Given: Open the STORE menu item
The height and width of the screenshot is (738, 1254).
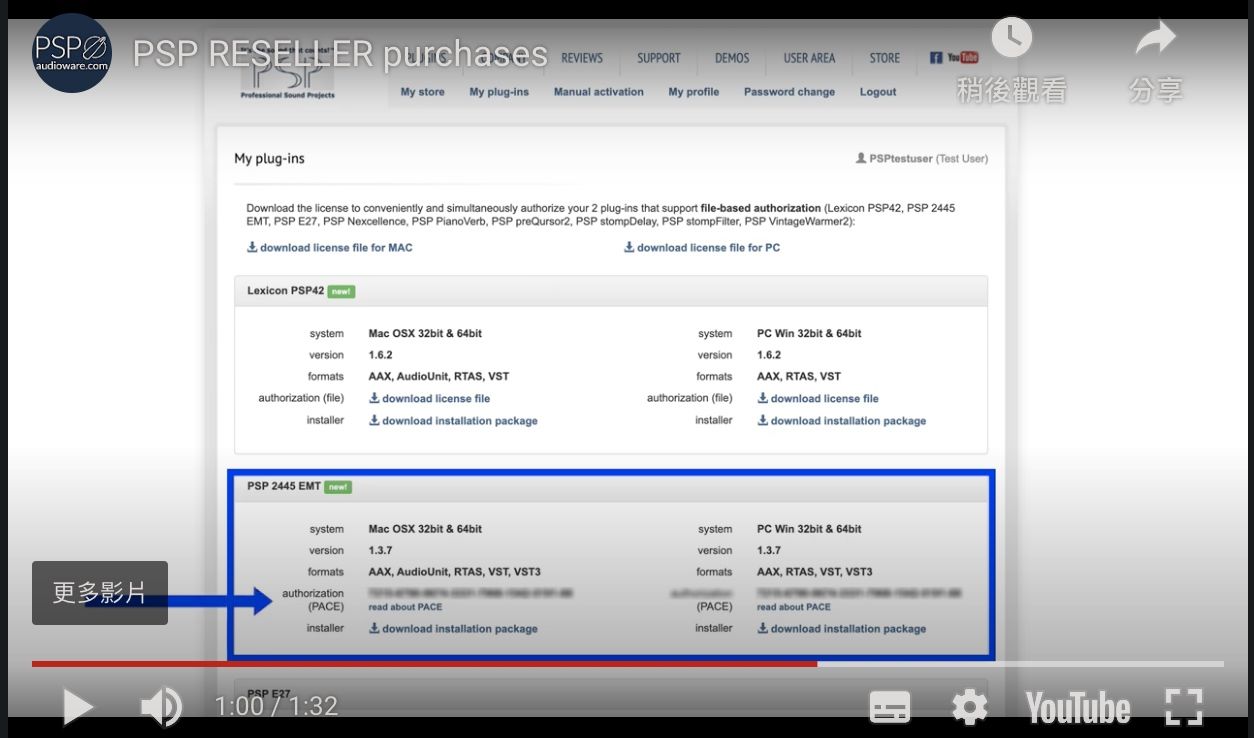Looking at the screenshot, I should [x=884, y=58].
